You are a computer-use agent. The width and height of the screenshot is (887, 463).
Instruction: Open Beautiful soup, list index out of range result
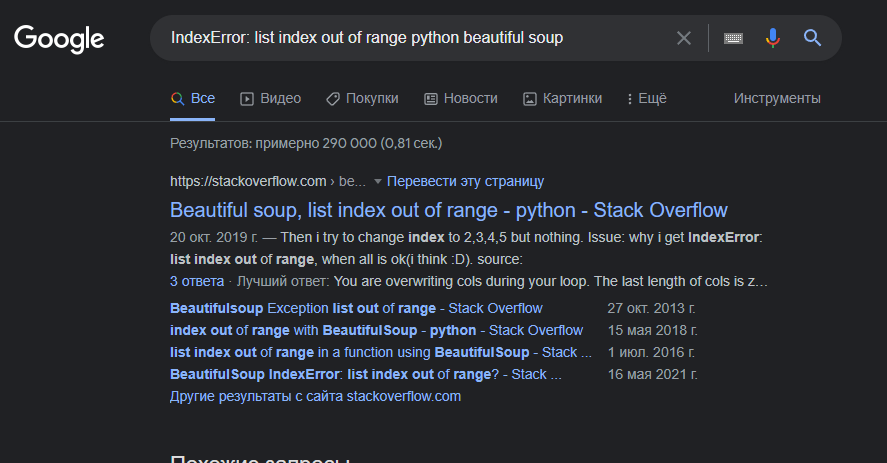pos(449,210)
